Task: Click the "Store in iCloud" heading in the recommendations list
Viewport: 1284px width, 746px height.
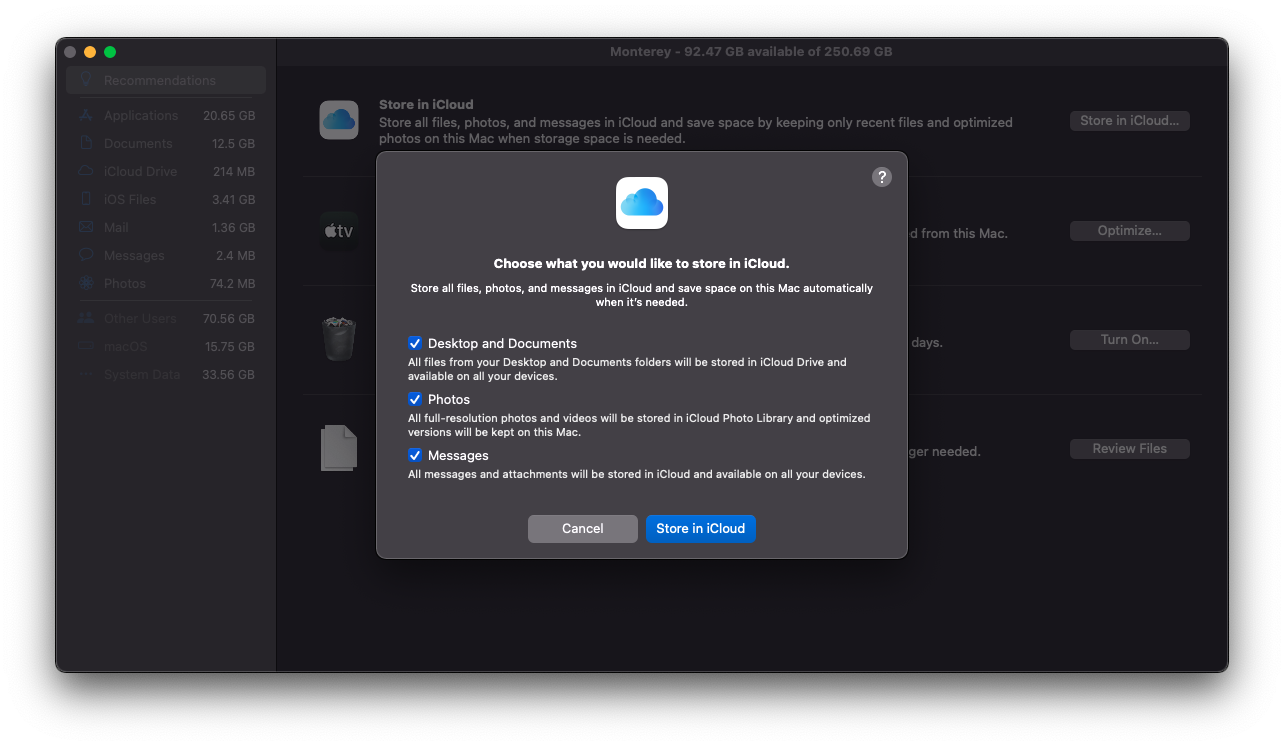Action: coord(426,104)
